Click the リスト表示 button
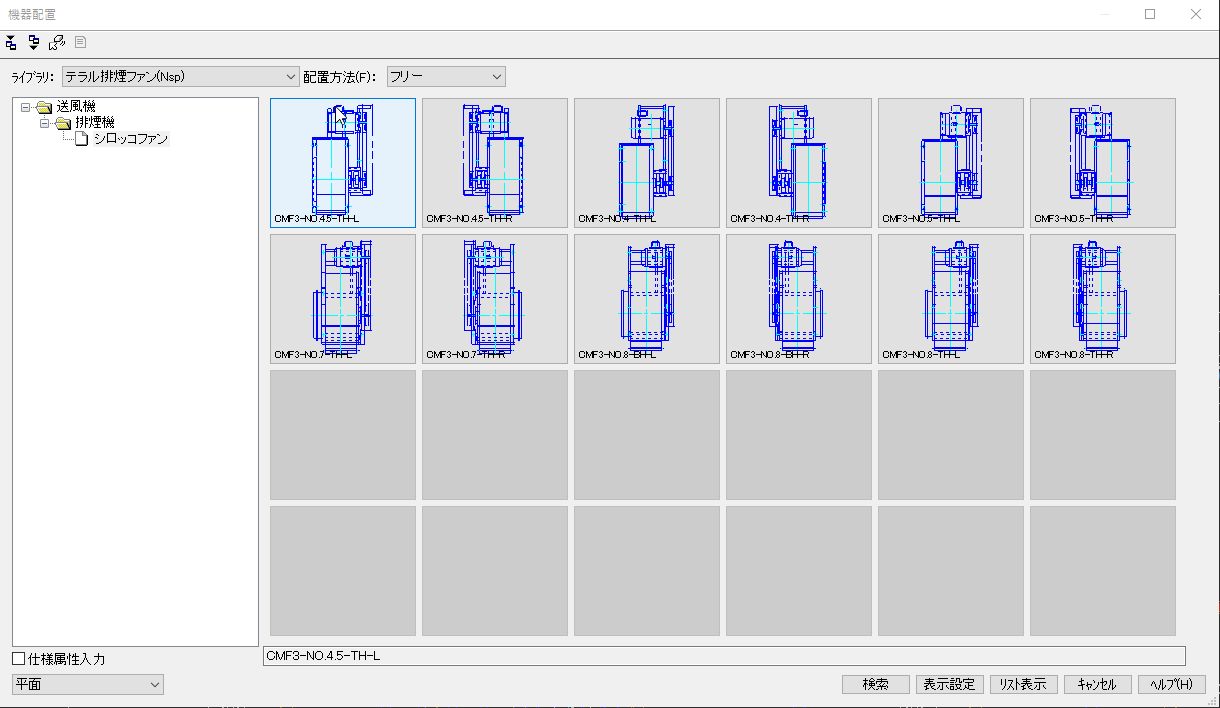Image resolution: width=1220 pixels, height=708 pixels. [1024, 684]
